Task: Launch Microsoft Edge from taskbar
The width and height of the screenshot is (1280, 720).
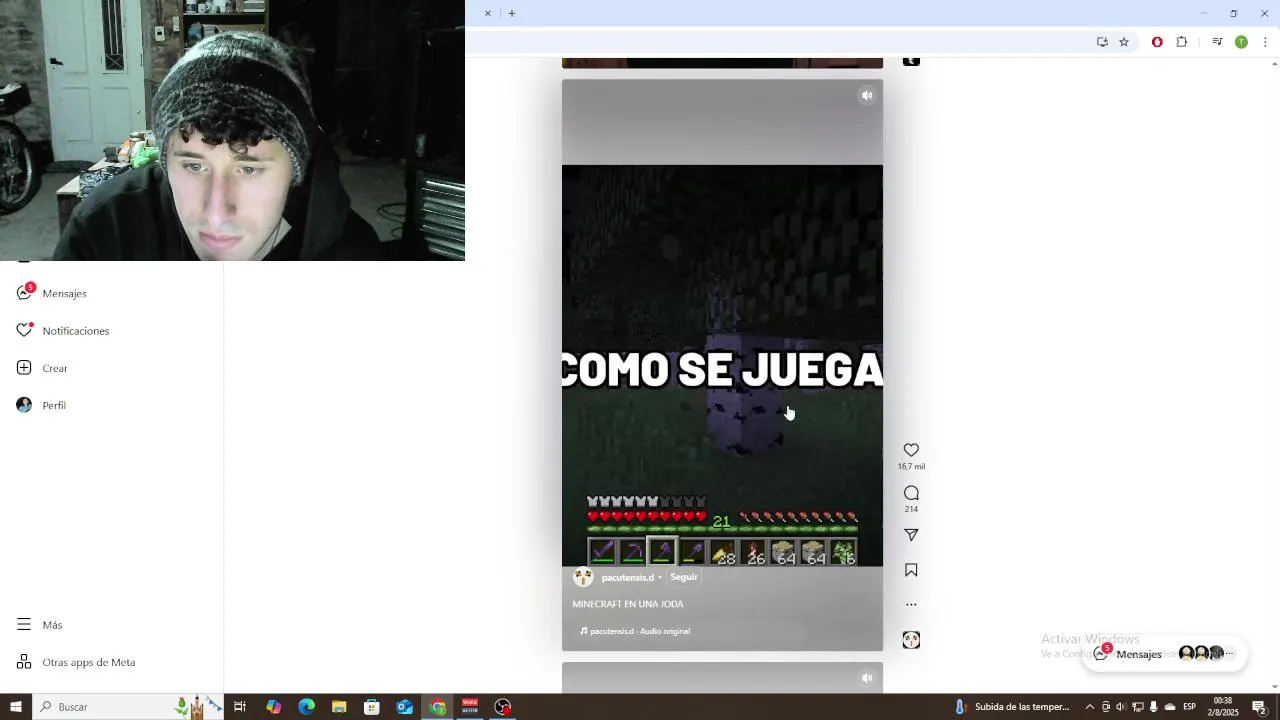Action: coord(306,707)
